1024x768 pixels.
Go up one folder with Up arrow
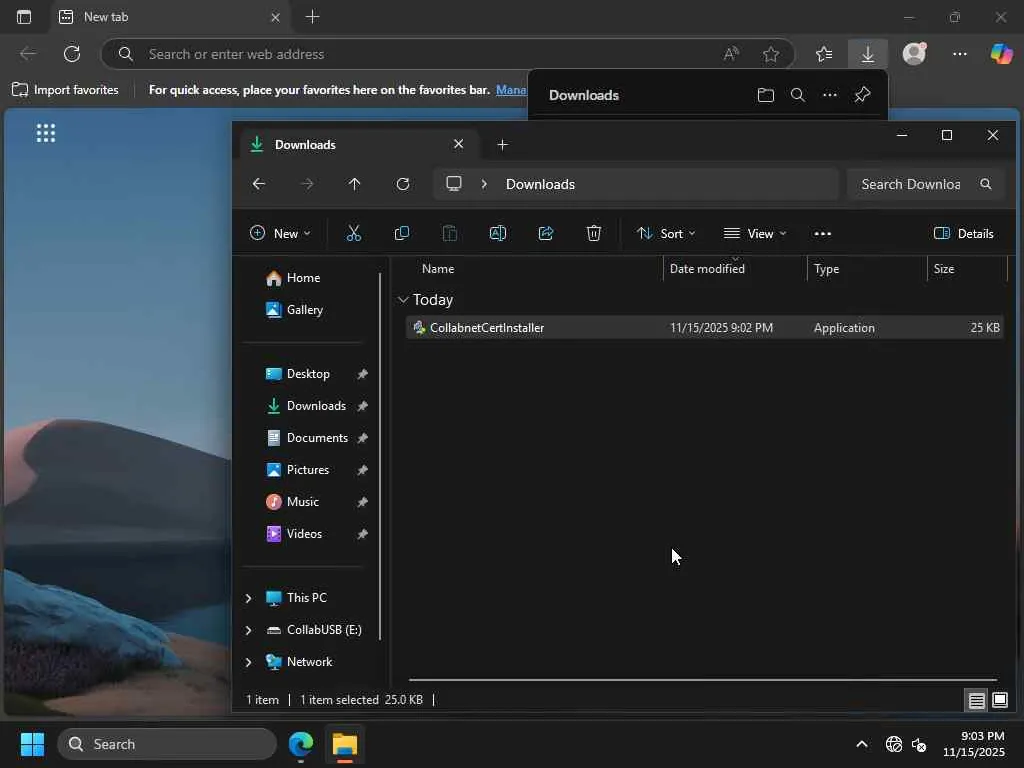(x=354, y=184)
